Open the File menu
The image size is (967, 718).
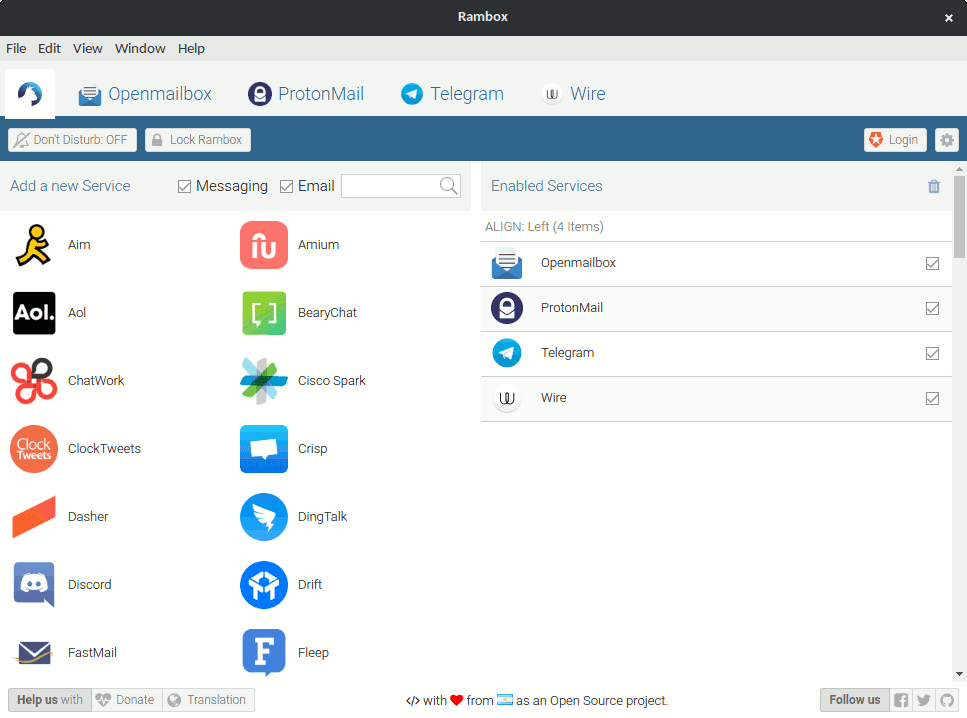click(16, 48)
